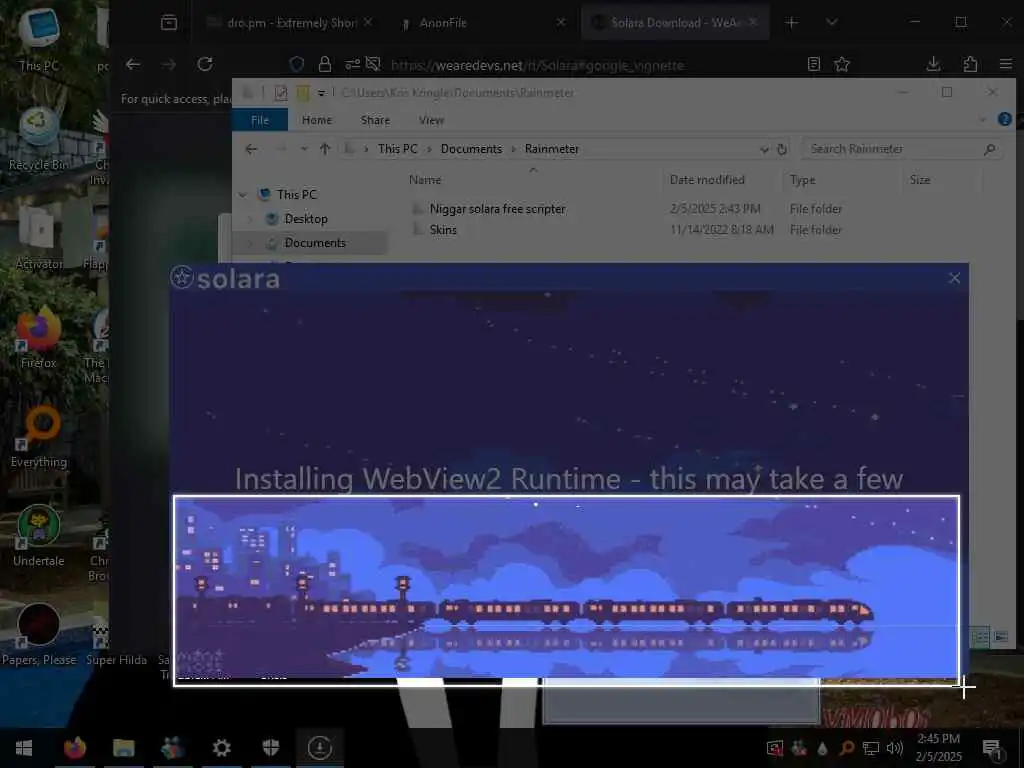This screenshot has height=768, width=1024.
Task: Close the dro.pm tab
Action: (368, 22)
